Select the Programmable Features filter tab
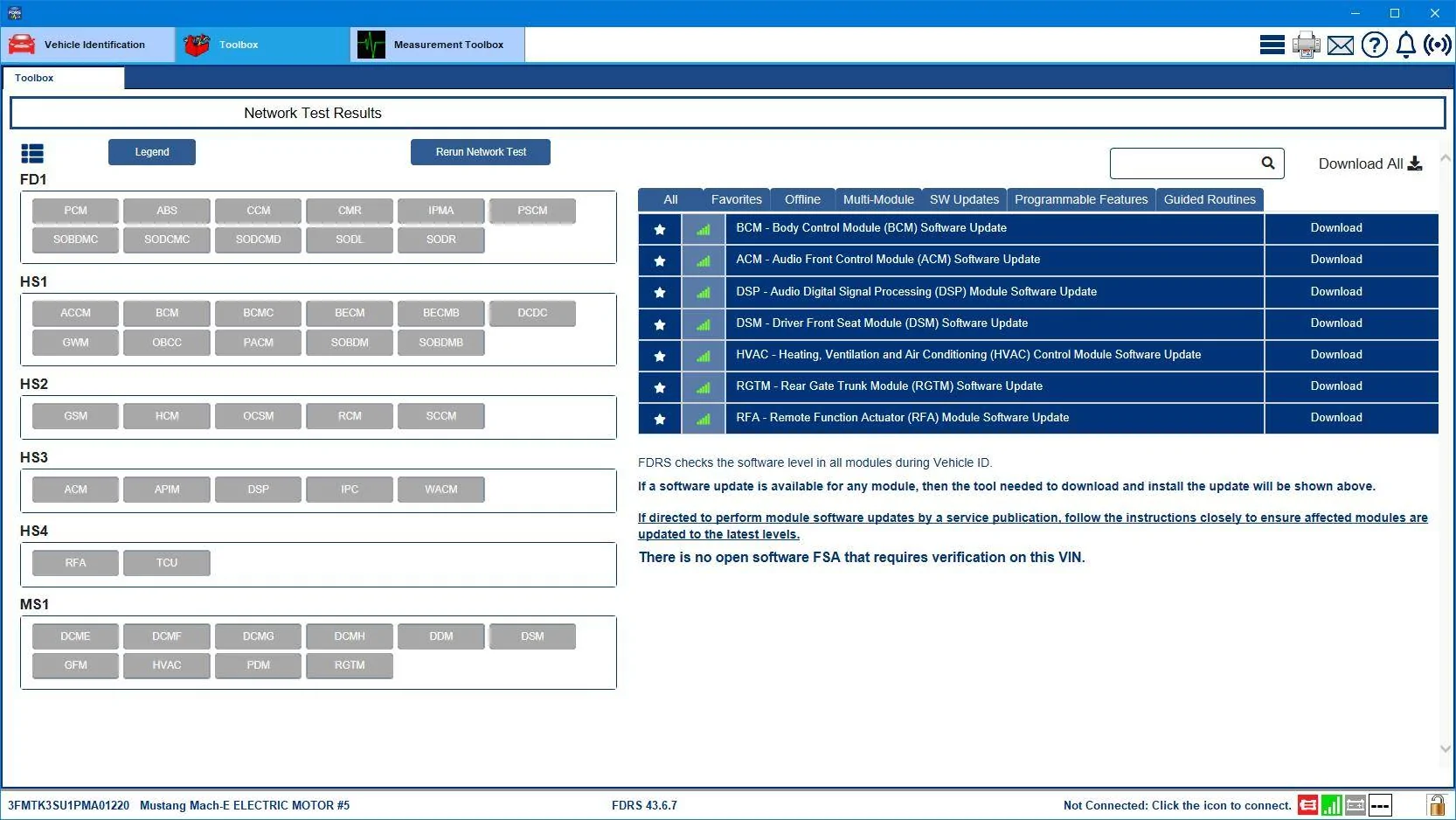 pos(1081,199)
